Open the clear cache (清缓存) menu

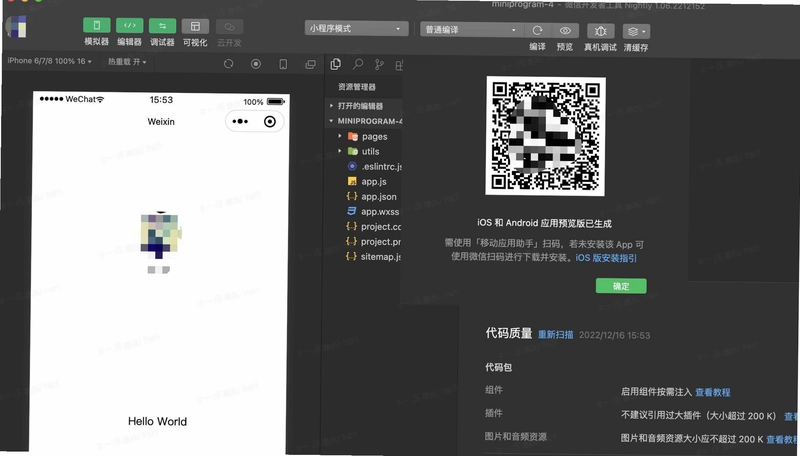pyautogui.click(x=636, y=32)
